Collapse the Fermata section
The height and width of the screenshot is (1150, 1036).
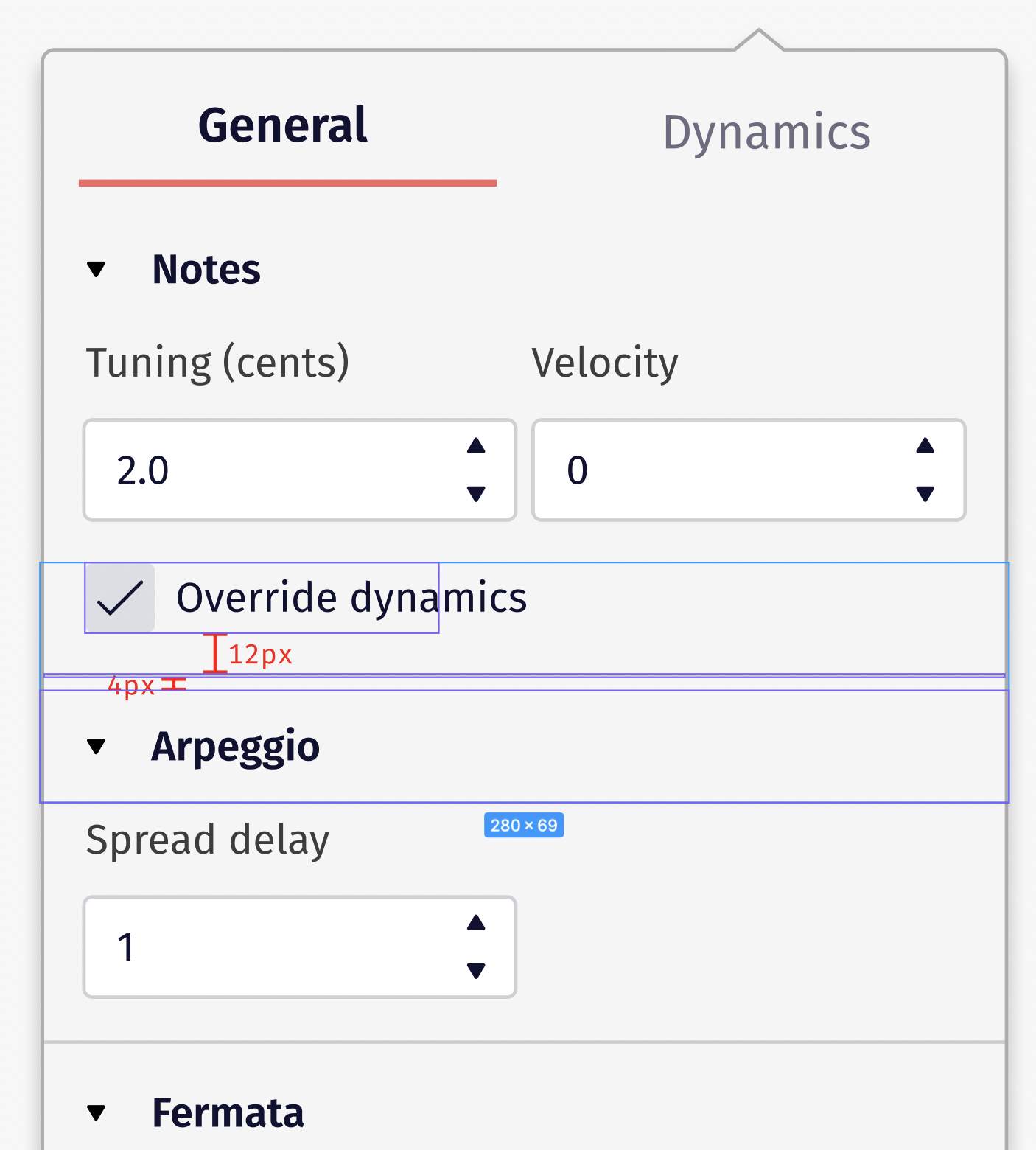97,1113
